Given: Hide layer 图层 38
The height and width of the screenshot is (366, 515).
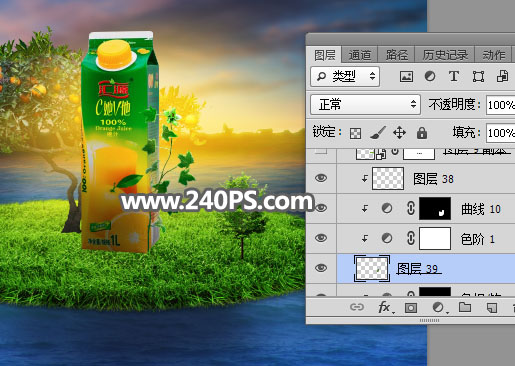Looking at the screenshot, I should [x=321, y=178].
